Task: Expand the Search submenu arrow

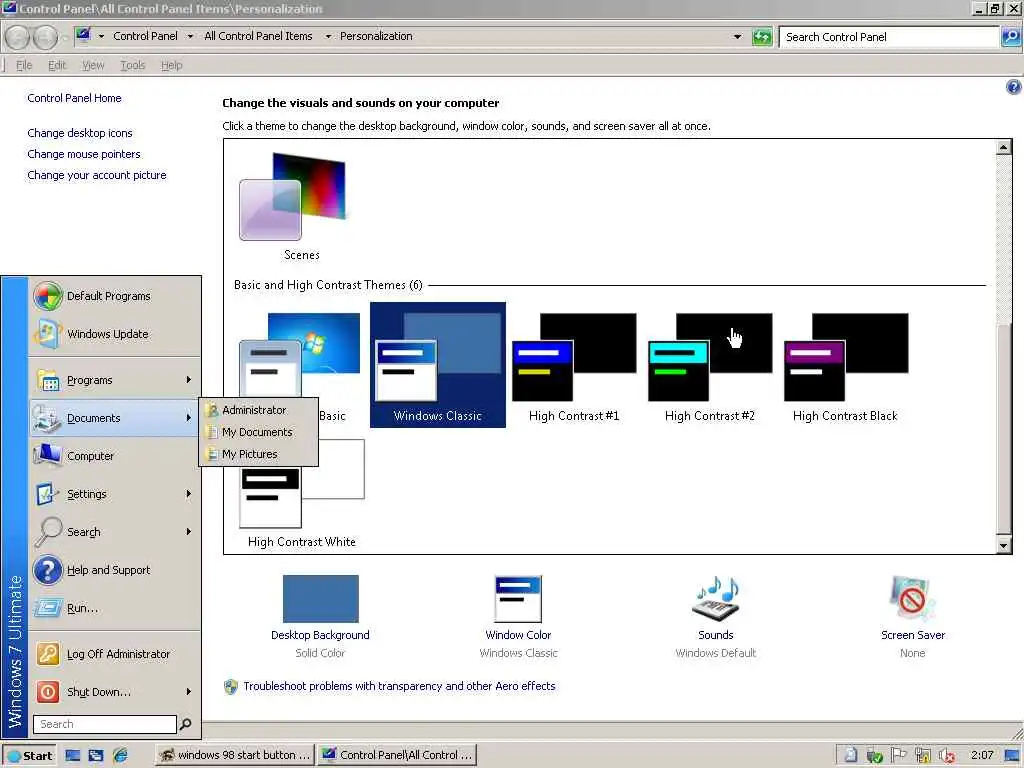Action: [189, 532]
